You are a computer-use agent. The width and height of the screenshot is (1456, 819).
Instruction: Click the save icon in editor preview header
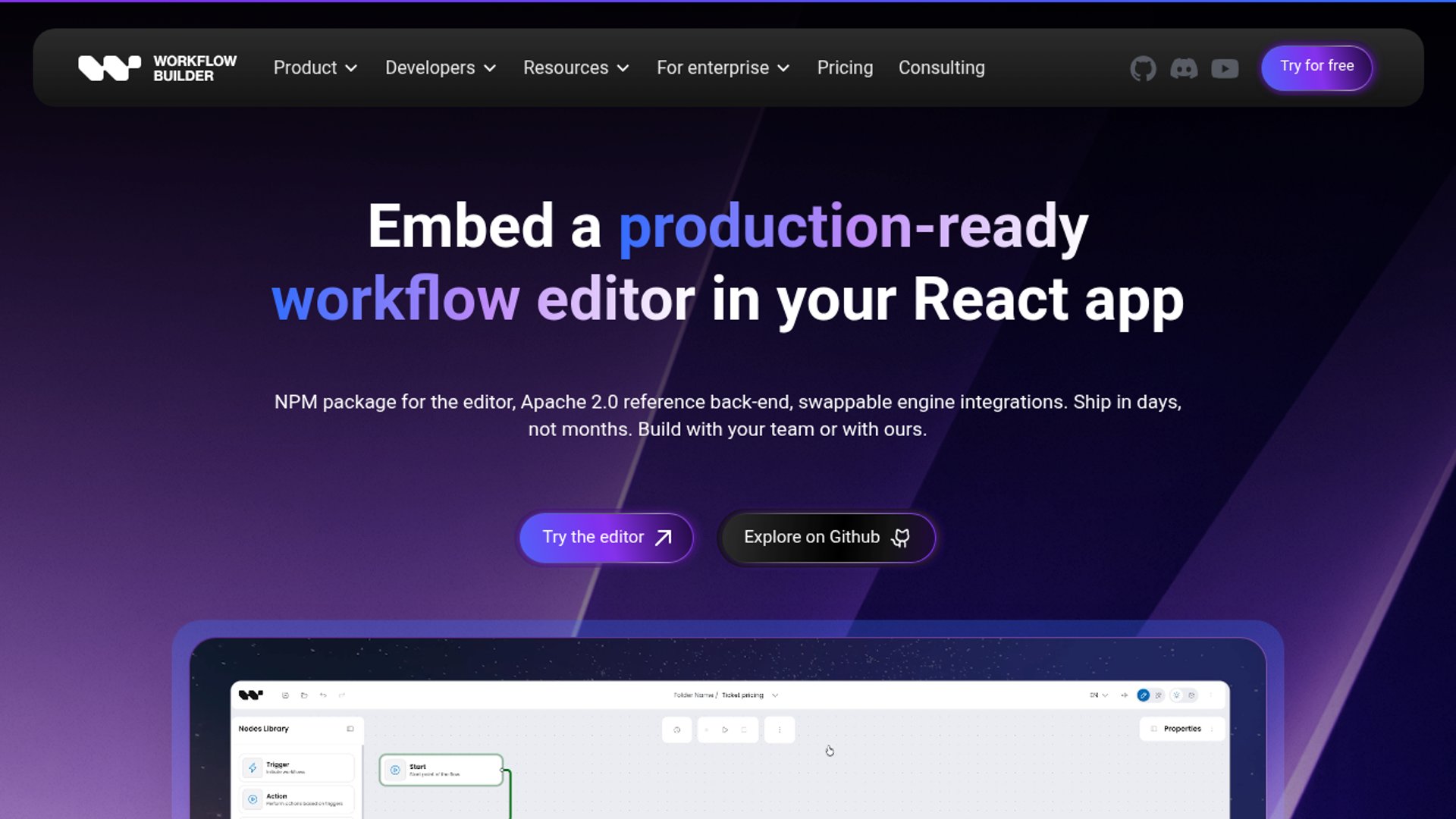click(x=285, y=695)
